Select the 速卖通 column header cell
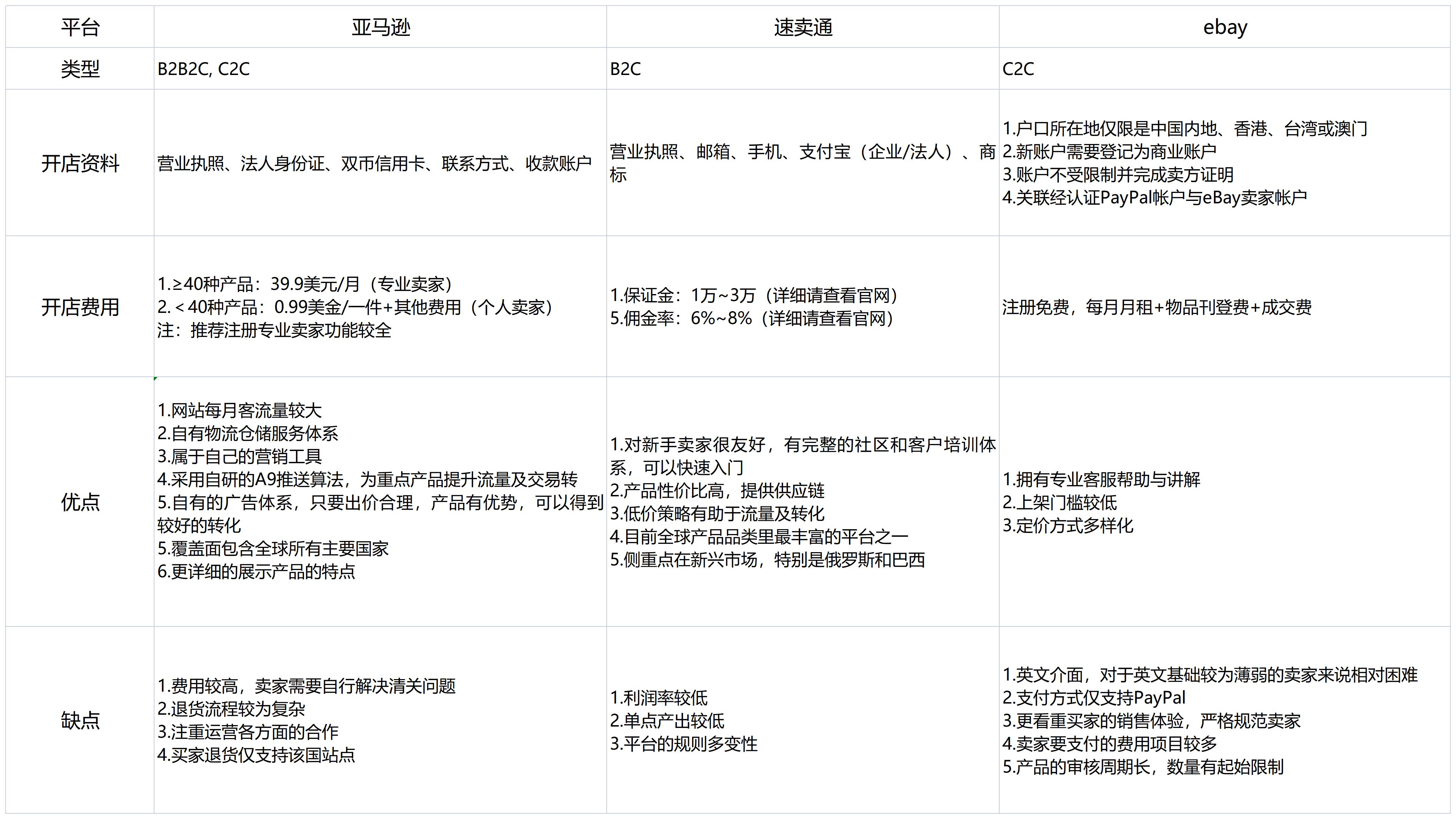This screenshot has height=819, width=1456. coord(802,27)
